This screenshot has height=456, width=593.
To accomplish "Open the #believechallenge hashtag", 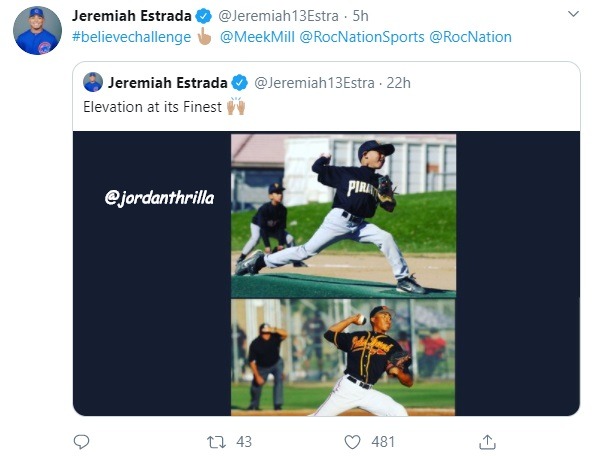I will [132, 37].
